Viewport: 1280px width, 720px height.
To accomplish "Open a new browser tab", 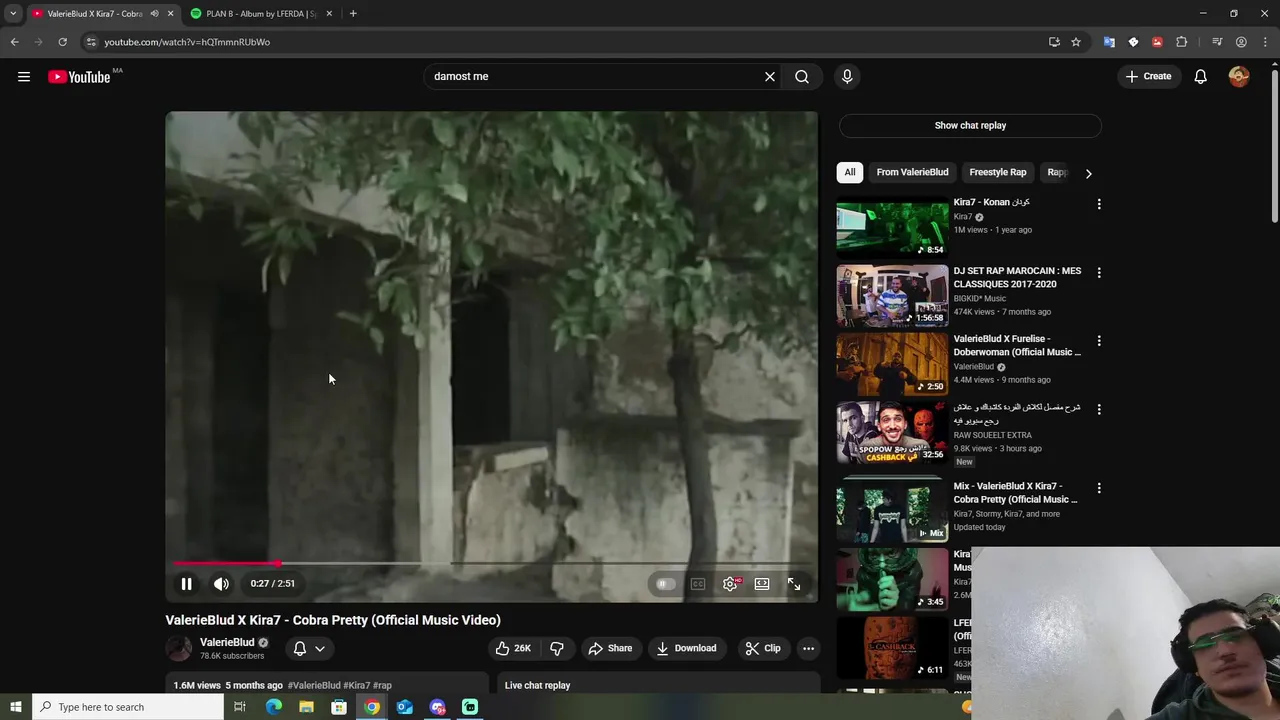I will coord(353,14).
